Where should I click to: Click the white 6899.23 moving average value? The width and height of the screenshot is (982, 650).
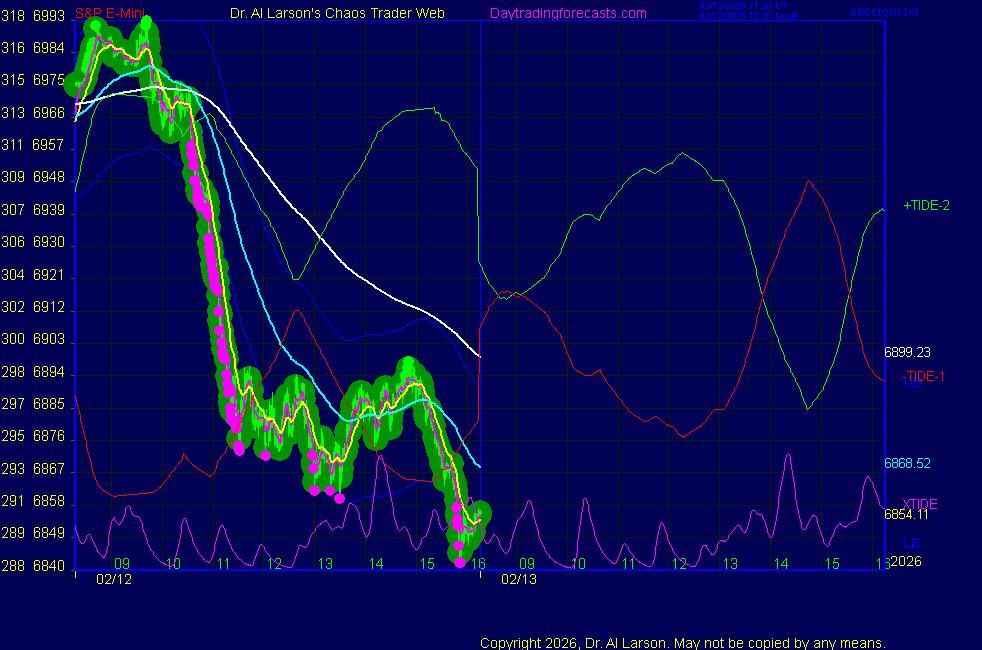pos(907,352)
